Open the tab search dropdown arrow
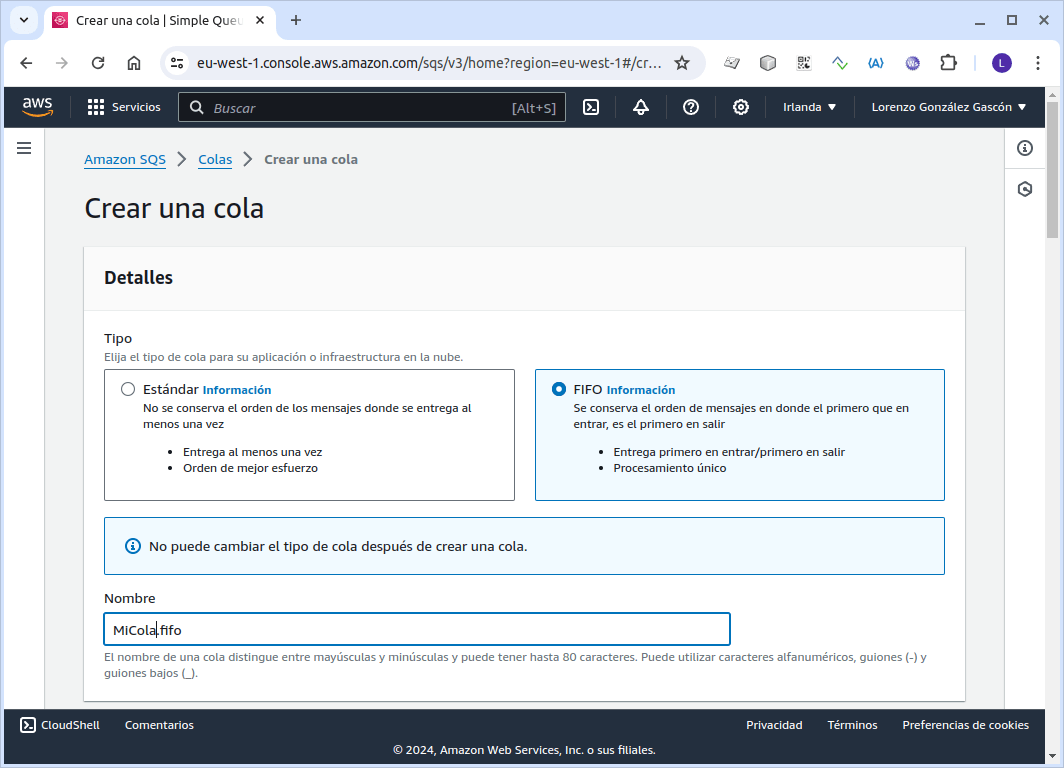Screen dimensions: 1064x768 pos(24,20)
